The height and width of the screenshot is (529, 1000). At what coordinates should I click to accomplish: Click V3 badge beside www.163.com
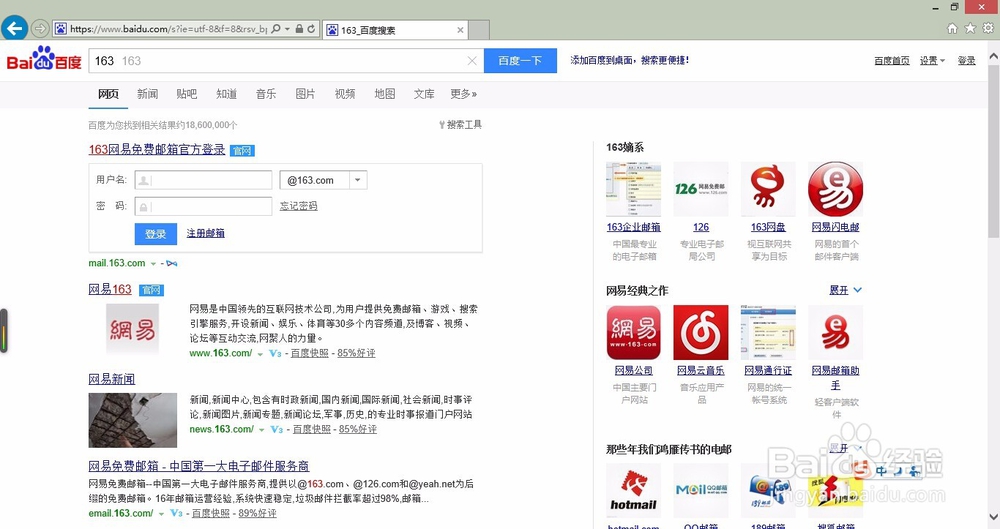tap(275, 353)
